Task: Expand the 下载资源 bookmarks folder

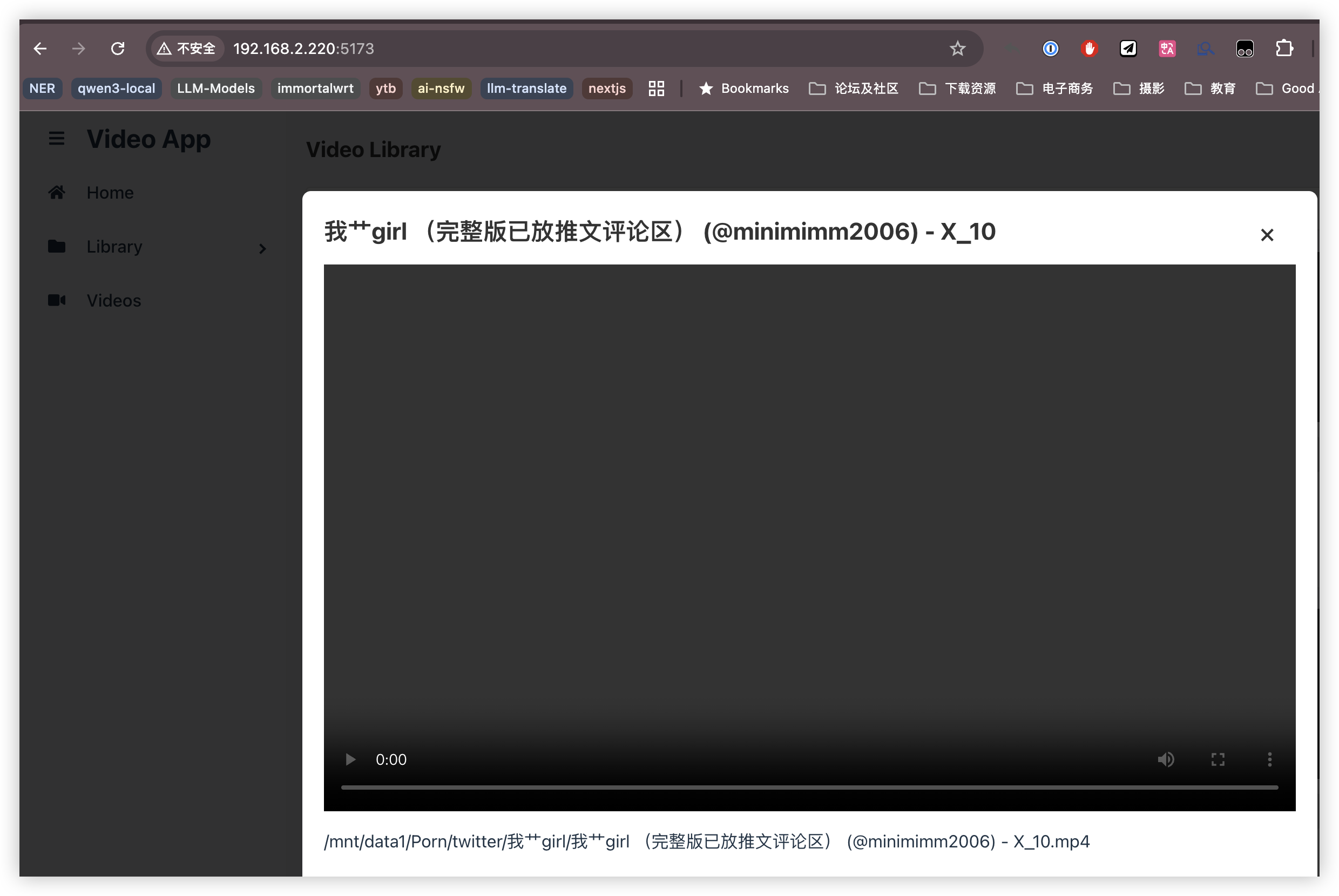Action: click(957, 89)
